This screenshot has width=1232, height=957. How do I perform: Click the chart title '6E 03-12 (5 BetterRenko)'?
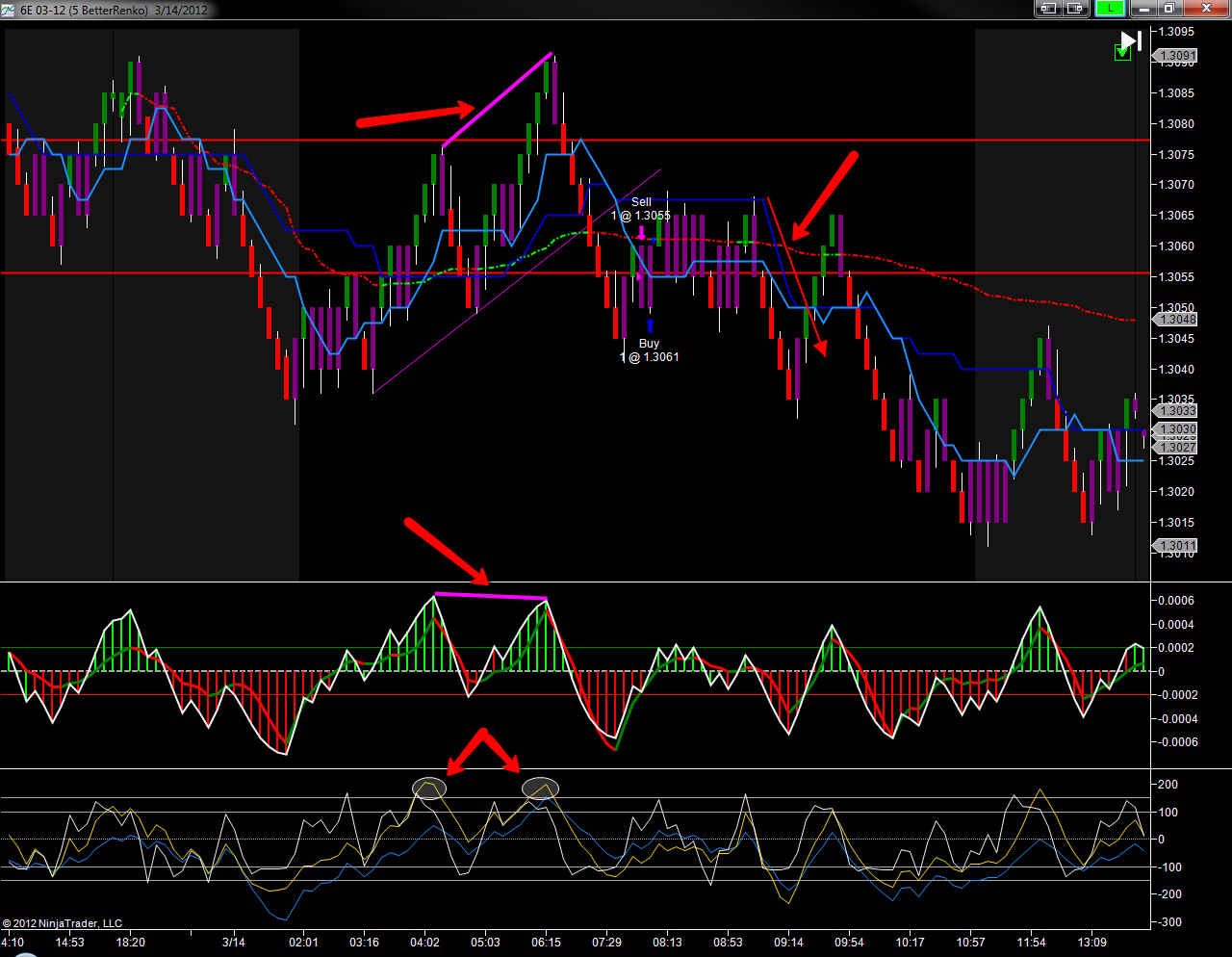click(x=85, y=10)
